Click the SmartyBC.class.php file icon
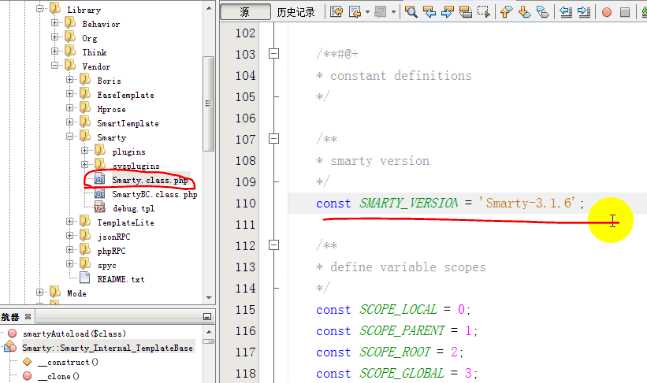647x383 pixels. [99, 194]
